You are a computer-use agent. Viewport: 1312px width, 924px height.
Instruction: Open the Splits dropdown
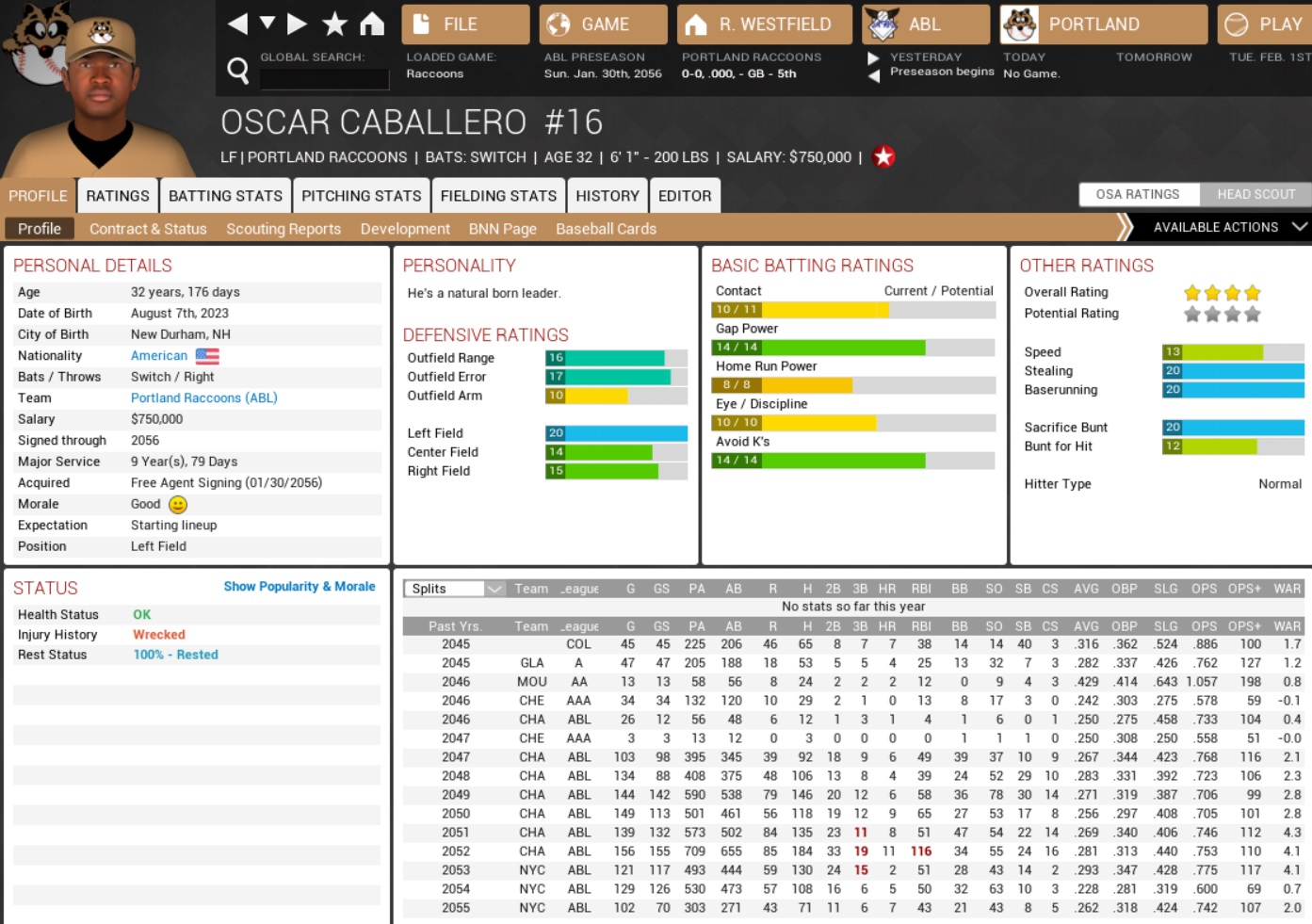point(455,589)
